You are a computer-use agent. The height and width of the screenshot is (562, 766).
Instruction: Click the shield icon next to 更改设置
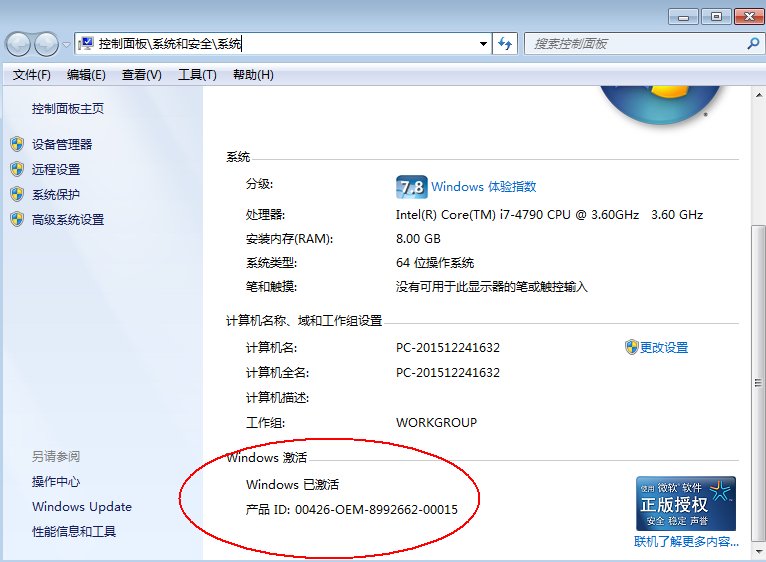(632, 347)
